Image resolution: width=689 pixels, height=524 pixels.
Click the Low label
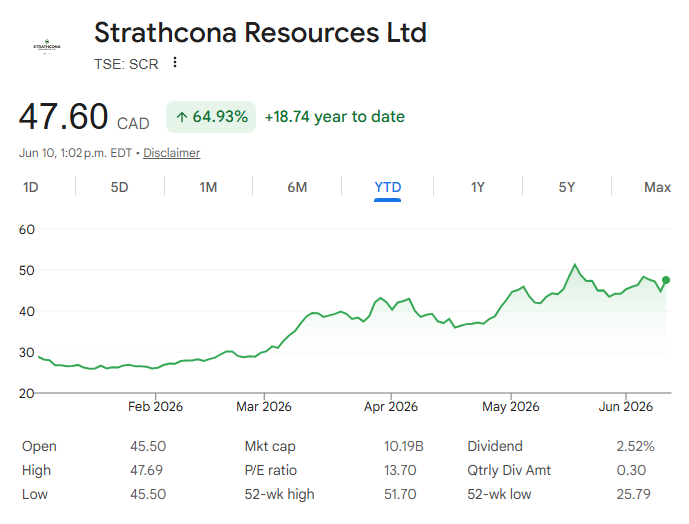click(35, 494)
